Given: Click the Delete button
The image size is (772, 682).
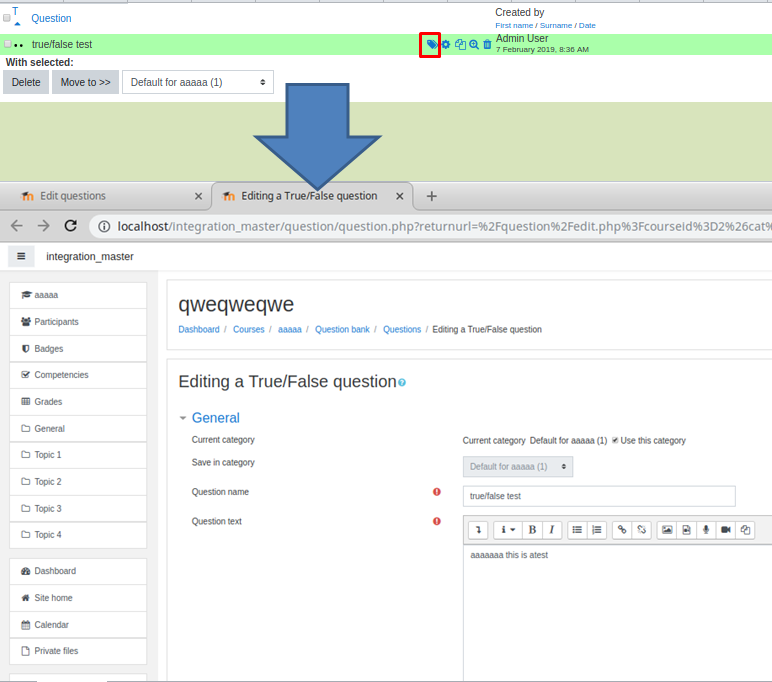Looking at the screenshot, I should [x=26, y=82].
